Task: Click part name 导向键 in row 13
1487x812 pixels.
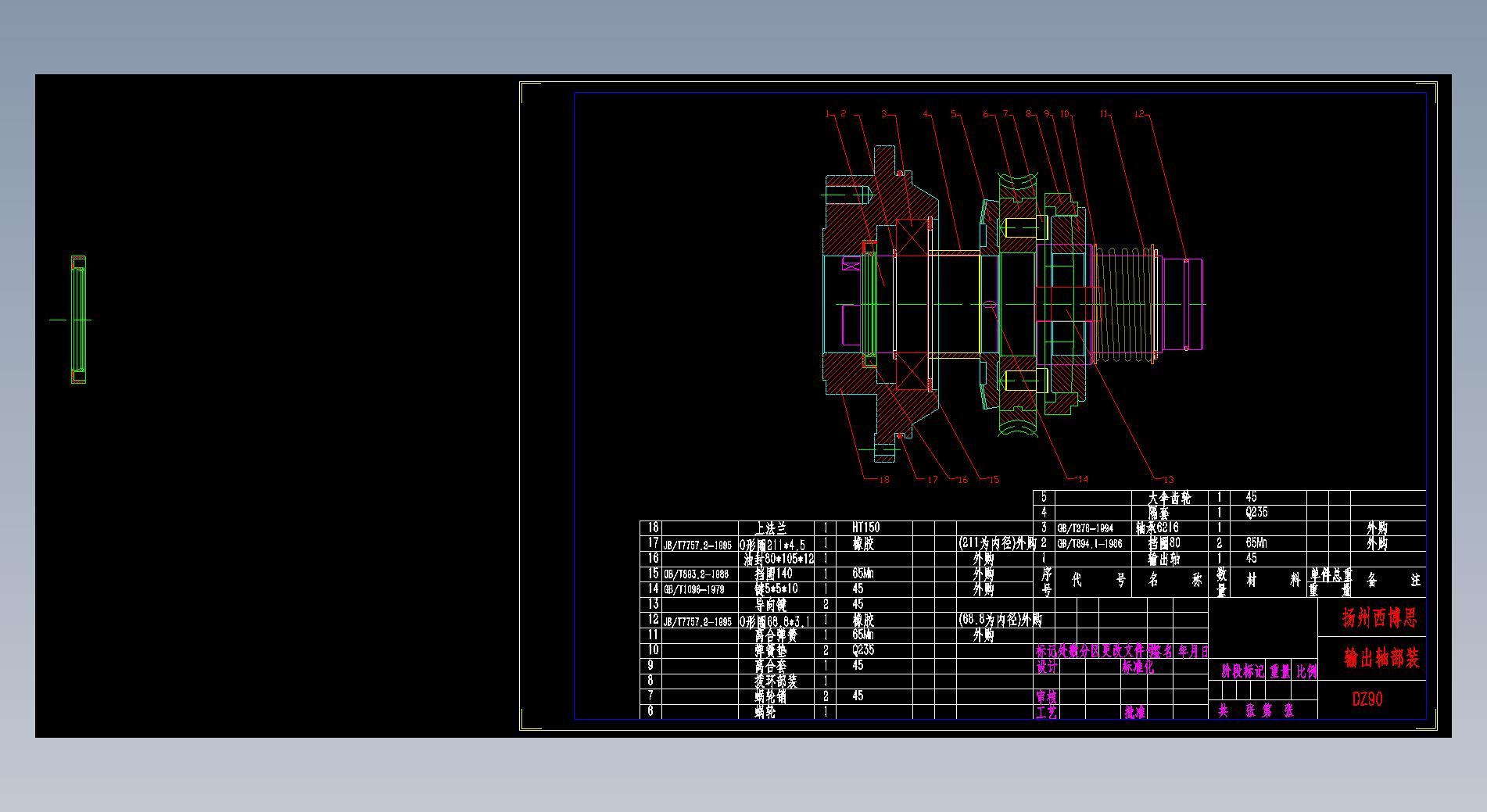Action: [770, 605]
